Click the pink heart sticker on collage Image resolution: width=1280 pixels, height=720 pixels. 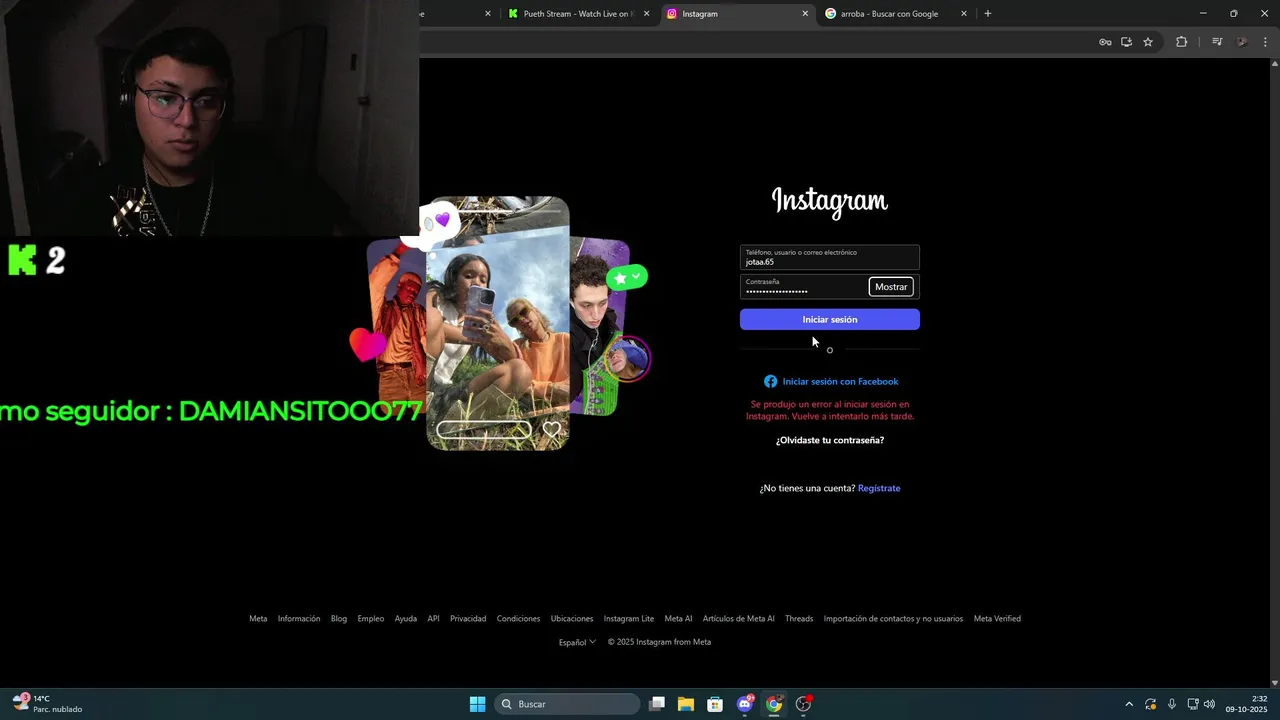click(367, 345)
